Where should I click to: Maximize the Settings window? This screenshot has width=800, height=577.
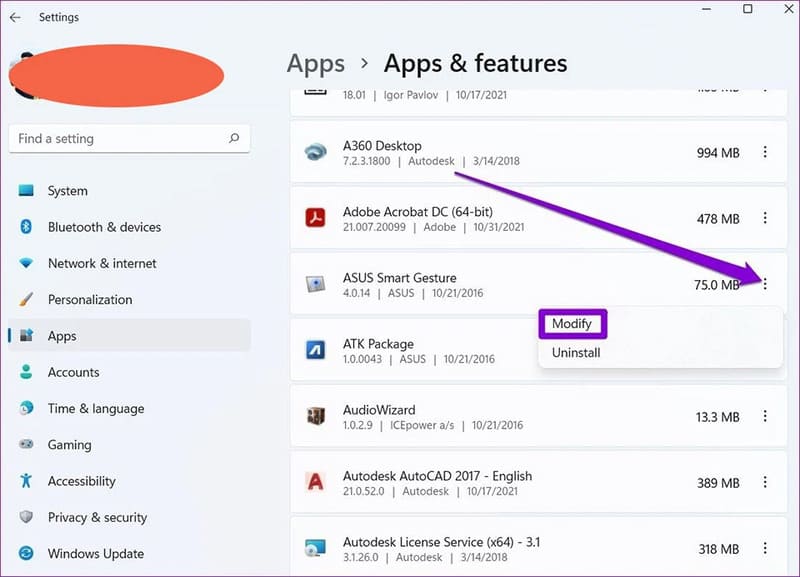[x=747, y=9]
